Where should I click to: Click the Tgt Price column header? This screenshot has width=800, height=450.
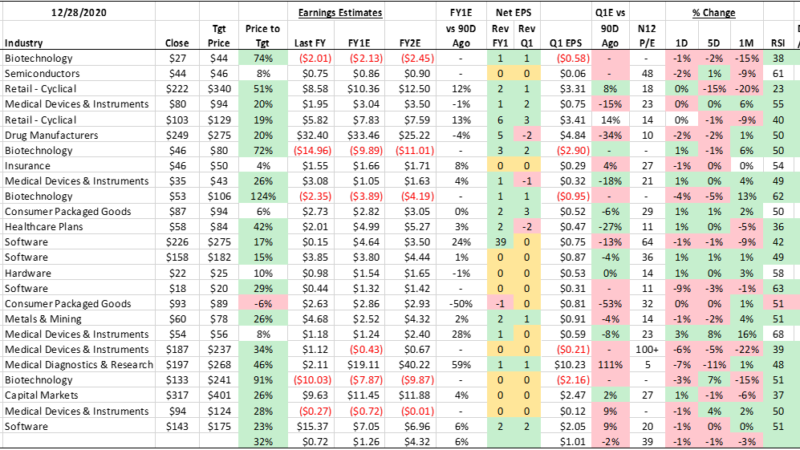tap(212, 38)
